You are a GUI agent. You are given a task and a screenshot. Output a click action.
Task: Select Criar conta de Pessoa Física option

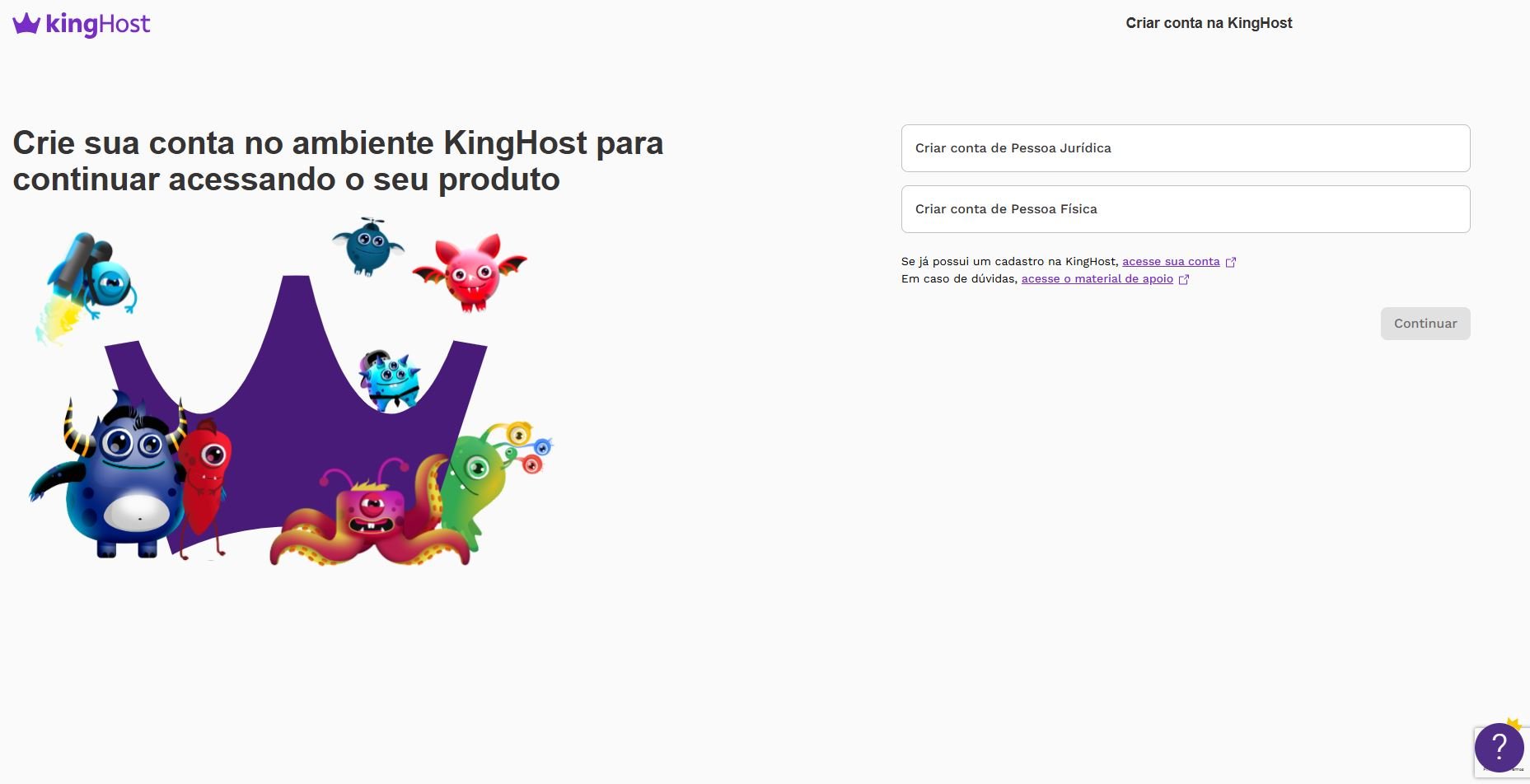click(1185, 209)
